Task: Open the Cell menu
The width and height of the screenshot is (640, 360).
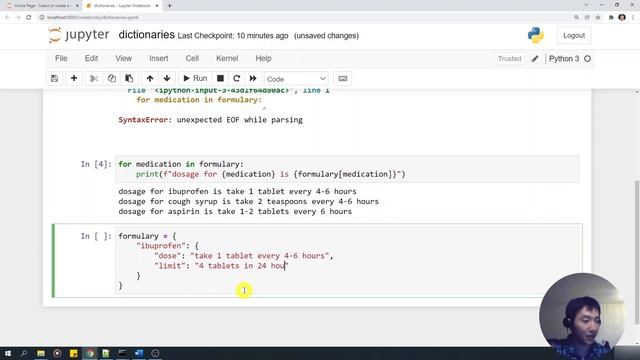Action: (x=192, y=58)
